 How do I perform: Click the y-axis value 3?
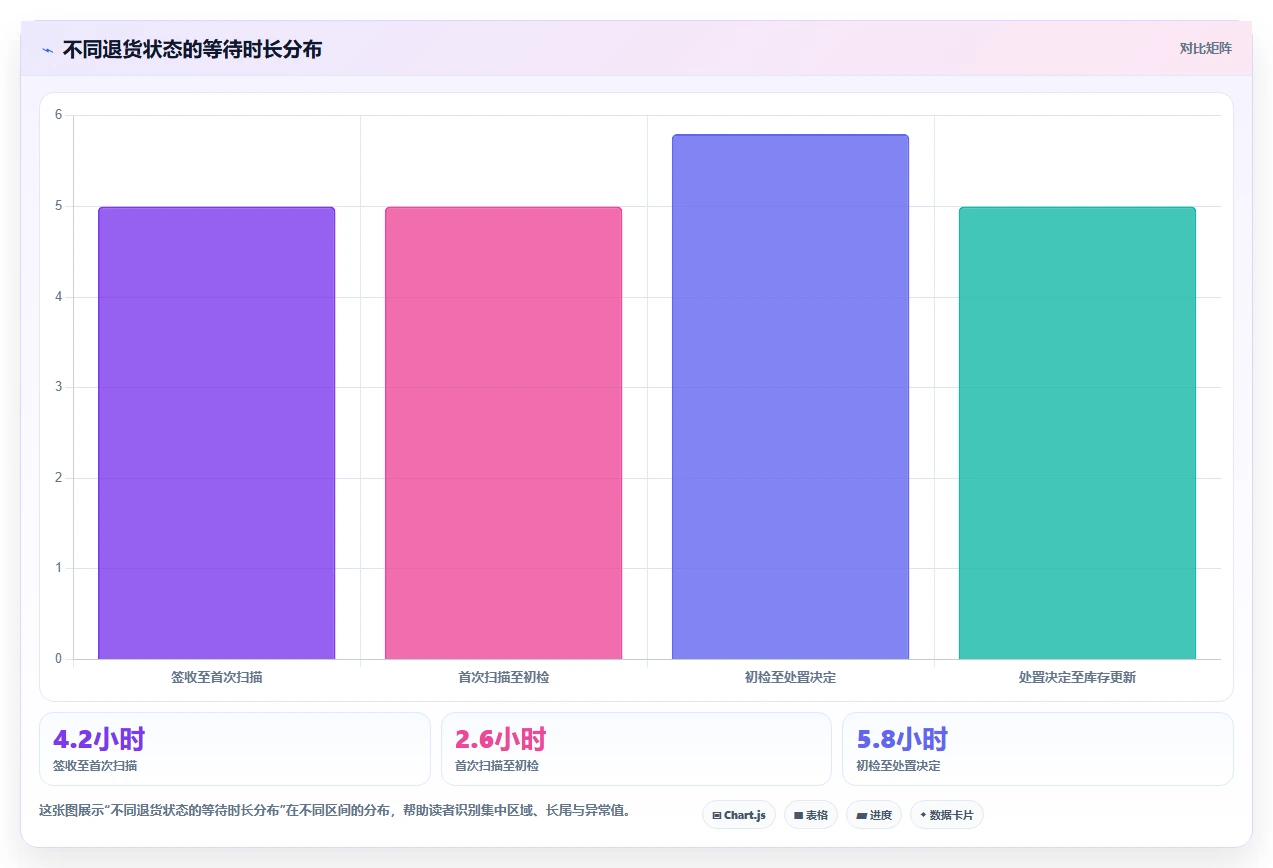click(x=58, y=387)
